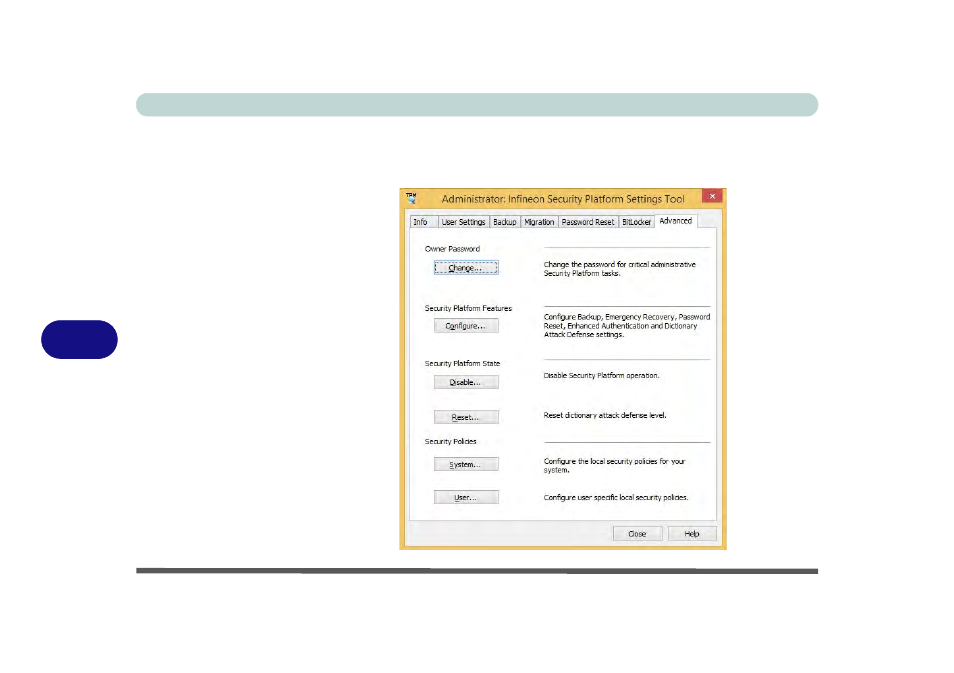Click the TPM application icon in title bar

click(x=412, y=198)
